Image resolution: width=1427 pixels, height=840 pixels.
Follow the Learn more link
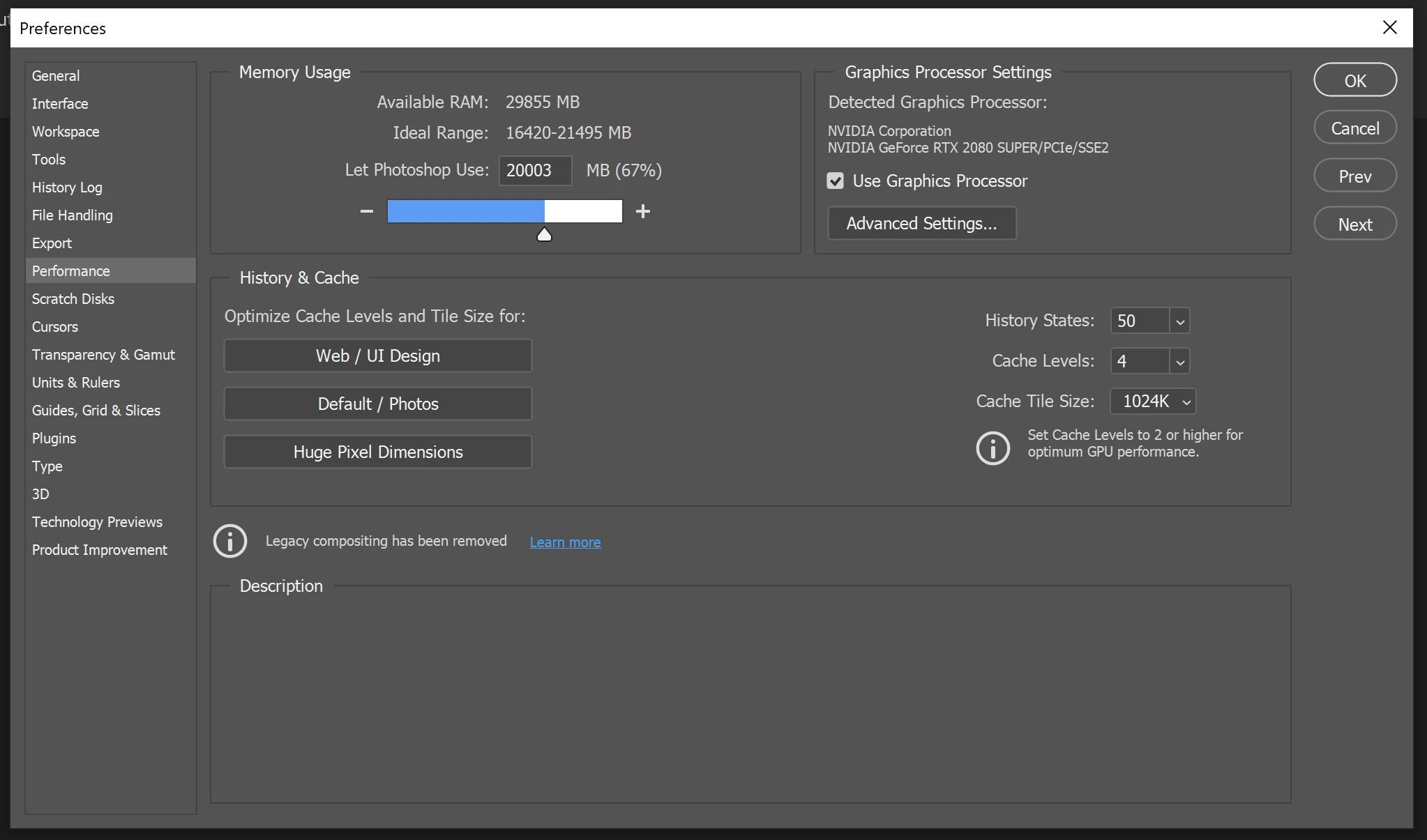click(x=565, y=542)
